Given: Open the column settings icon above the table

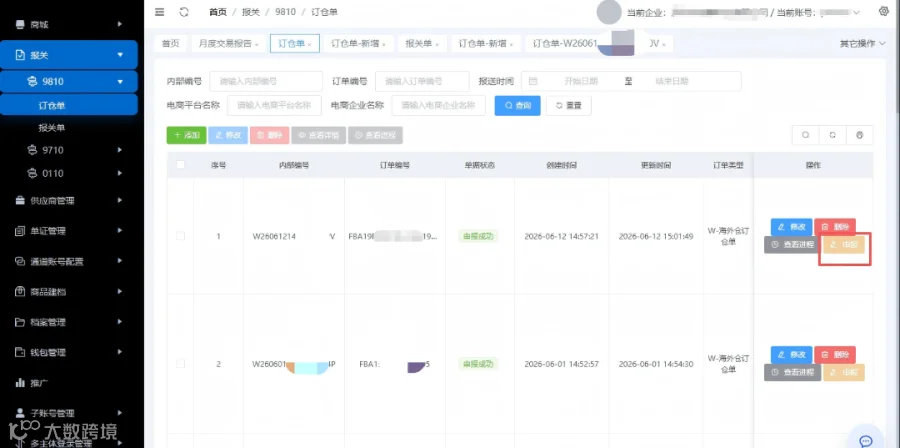Looking at the screenshot, I should pos(859,135).
